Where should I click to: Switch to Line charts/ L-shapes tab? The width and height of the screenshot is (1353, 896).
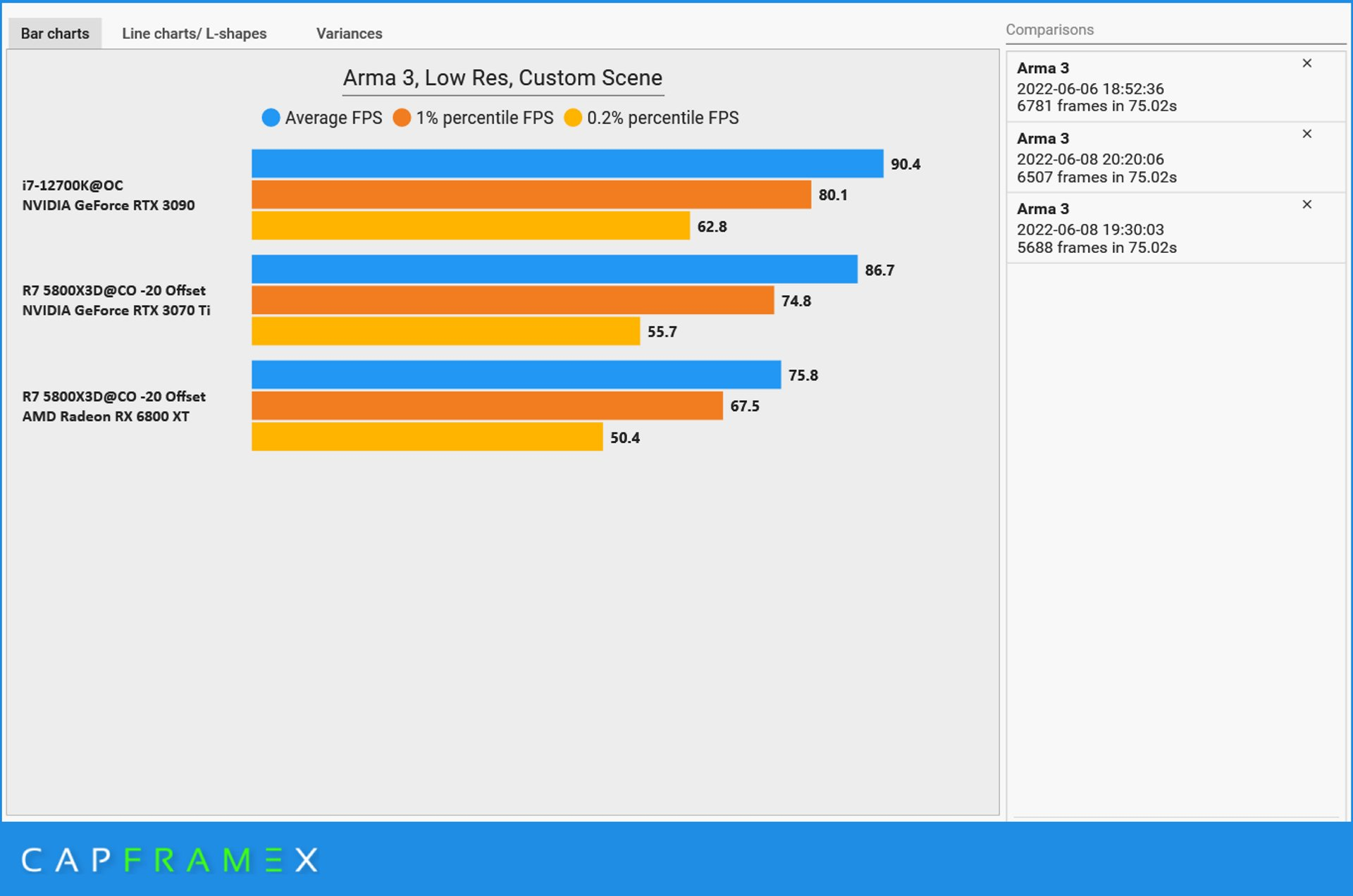[194, 33]
